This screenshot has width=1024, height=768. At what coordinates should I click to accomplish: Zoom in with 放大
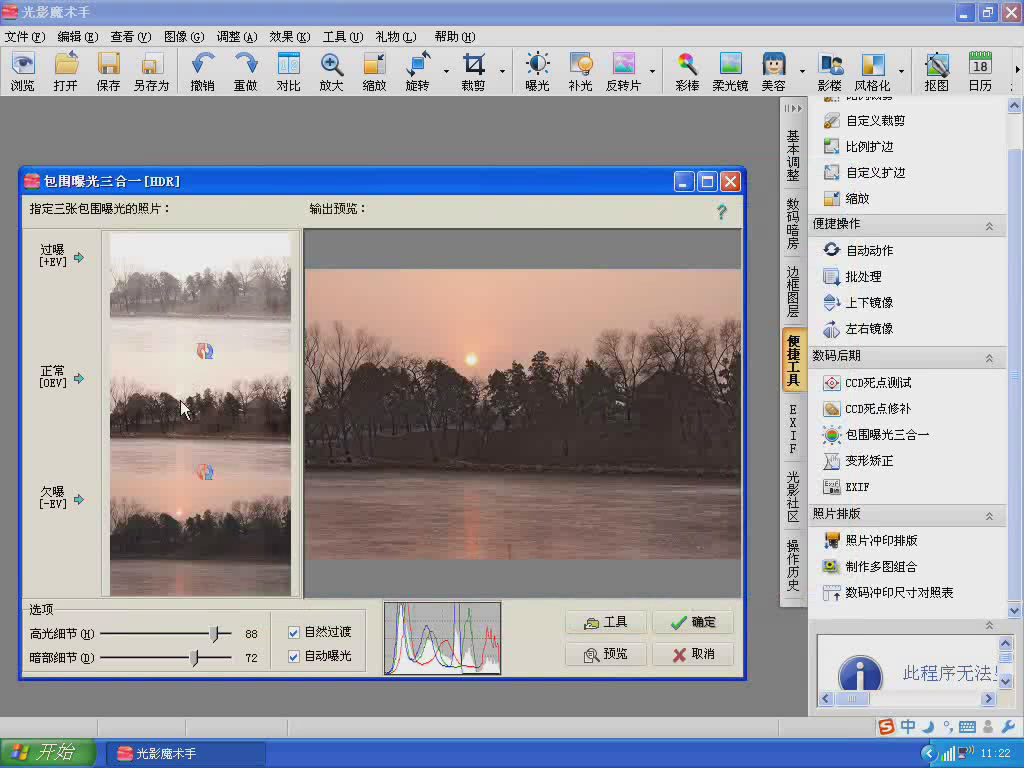click(x=332, y=71)
